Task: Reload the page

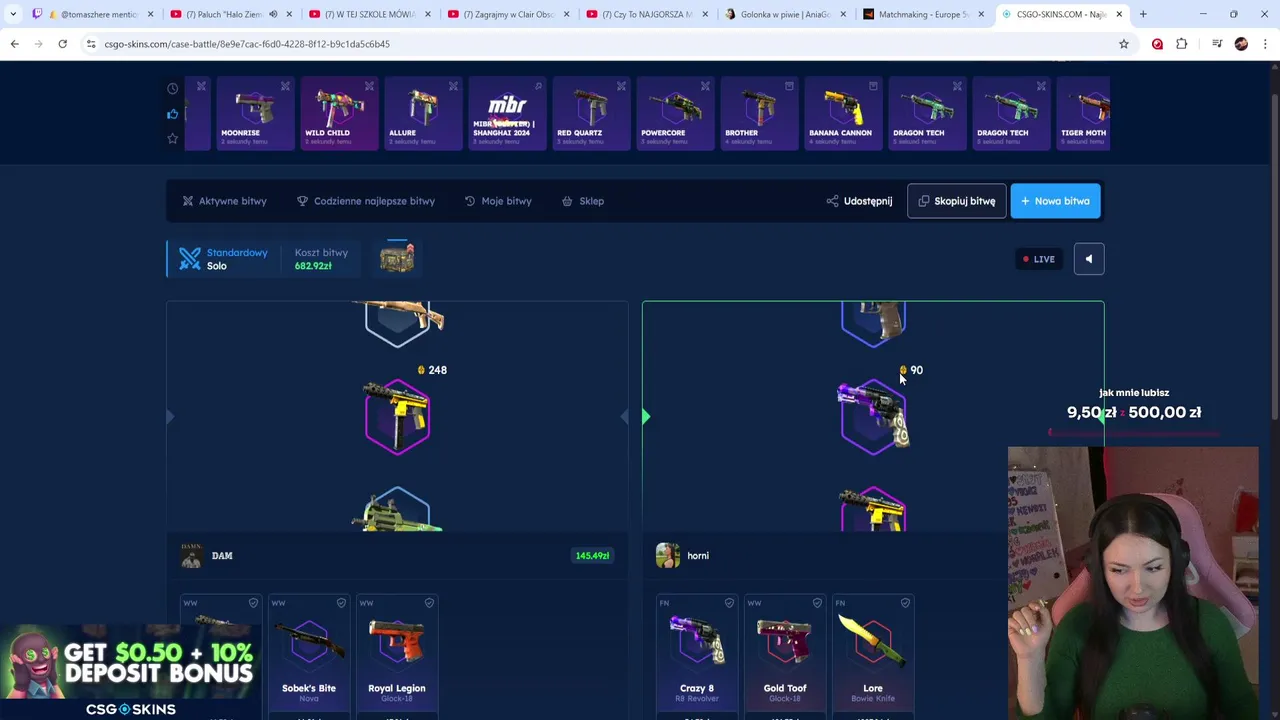Action: (62, 44)
